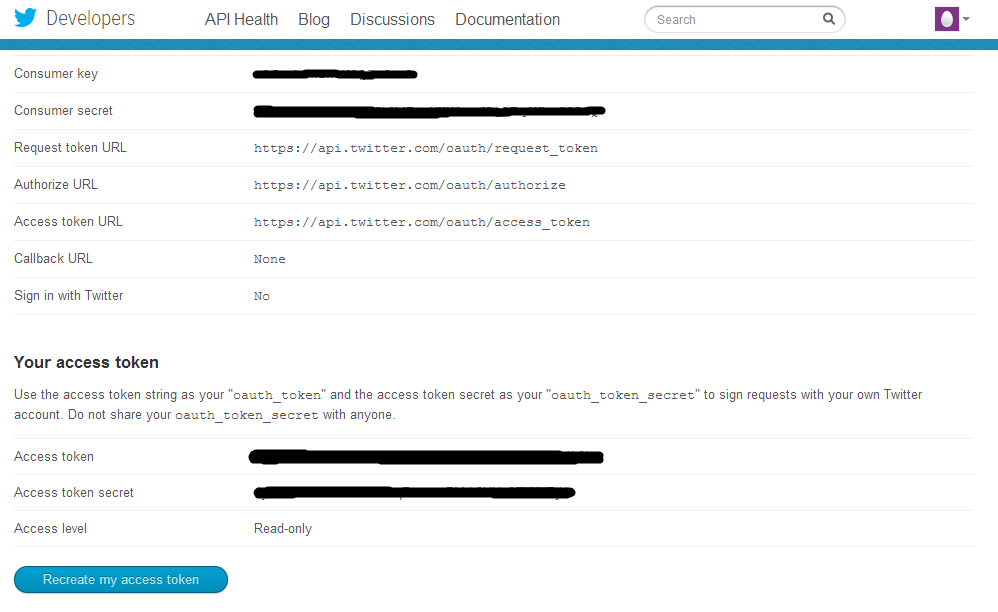Select the request_token URL text
This screenshot has width=998, height=612.
coord(425,148)
